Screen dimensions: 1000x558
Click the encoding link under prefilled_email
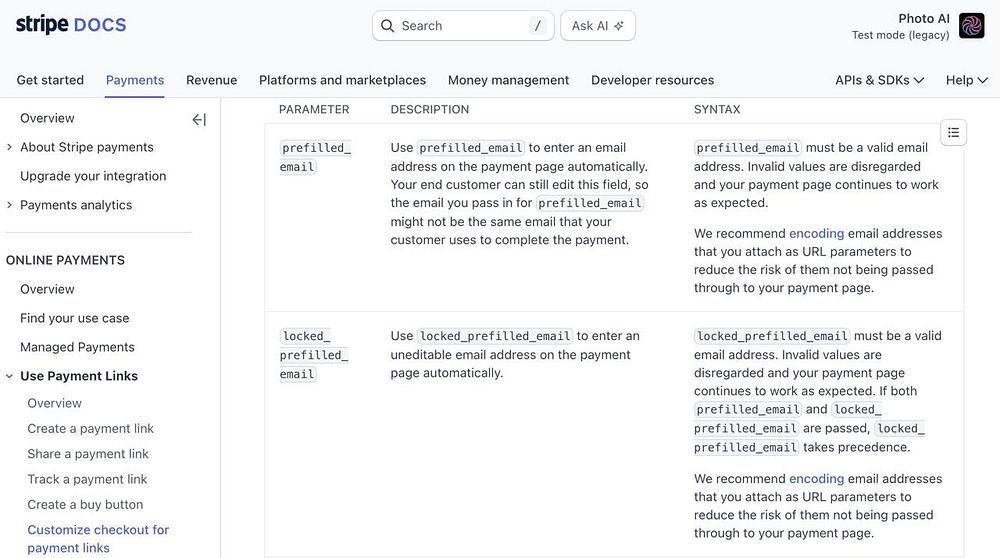pos(816,233)
